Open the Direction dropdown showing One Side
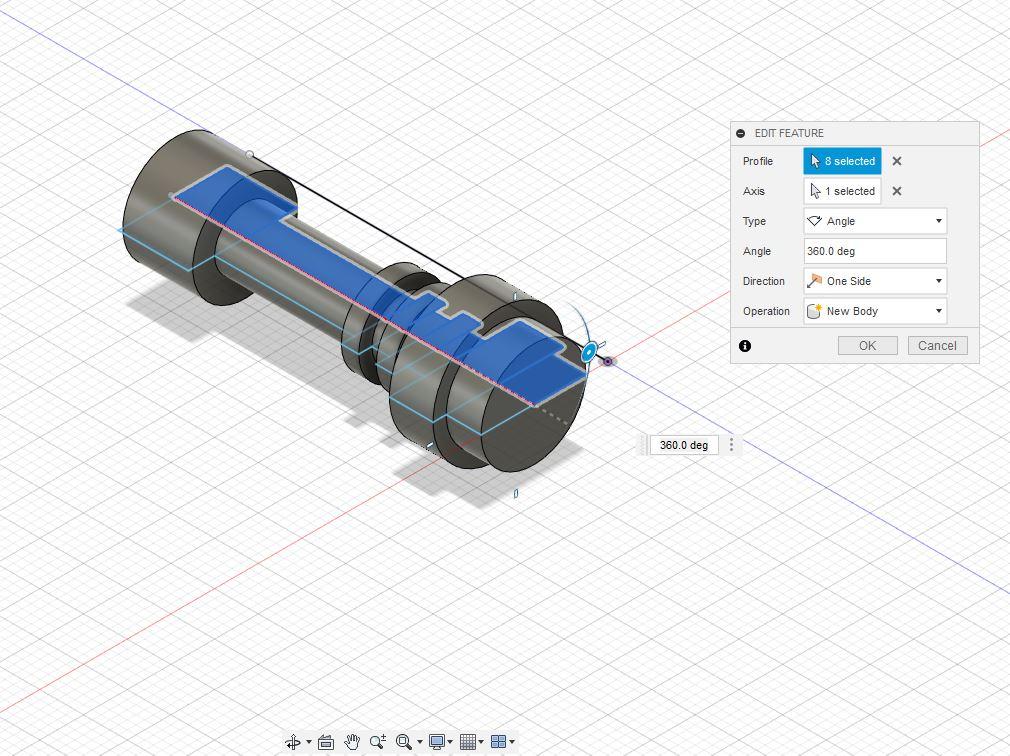 (x=875, y=281)
